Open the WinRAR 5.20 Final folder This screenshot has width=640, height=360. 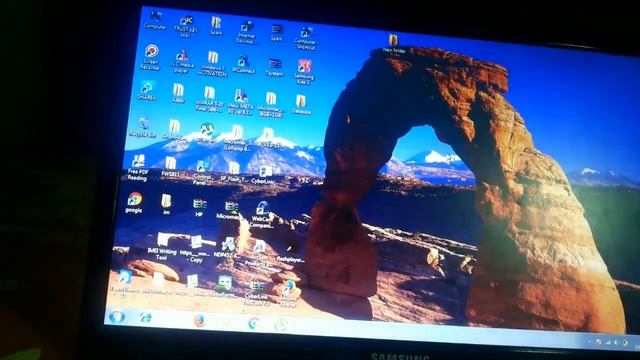coord(209,99)
